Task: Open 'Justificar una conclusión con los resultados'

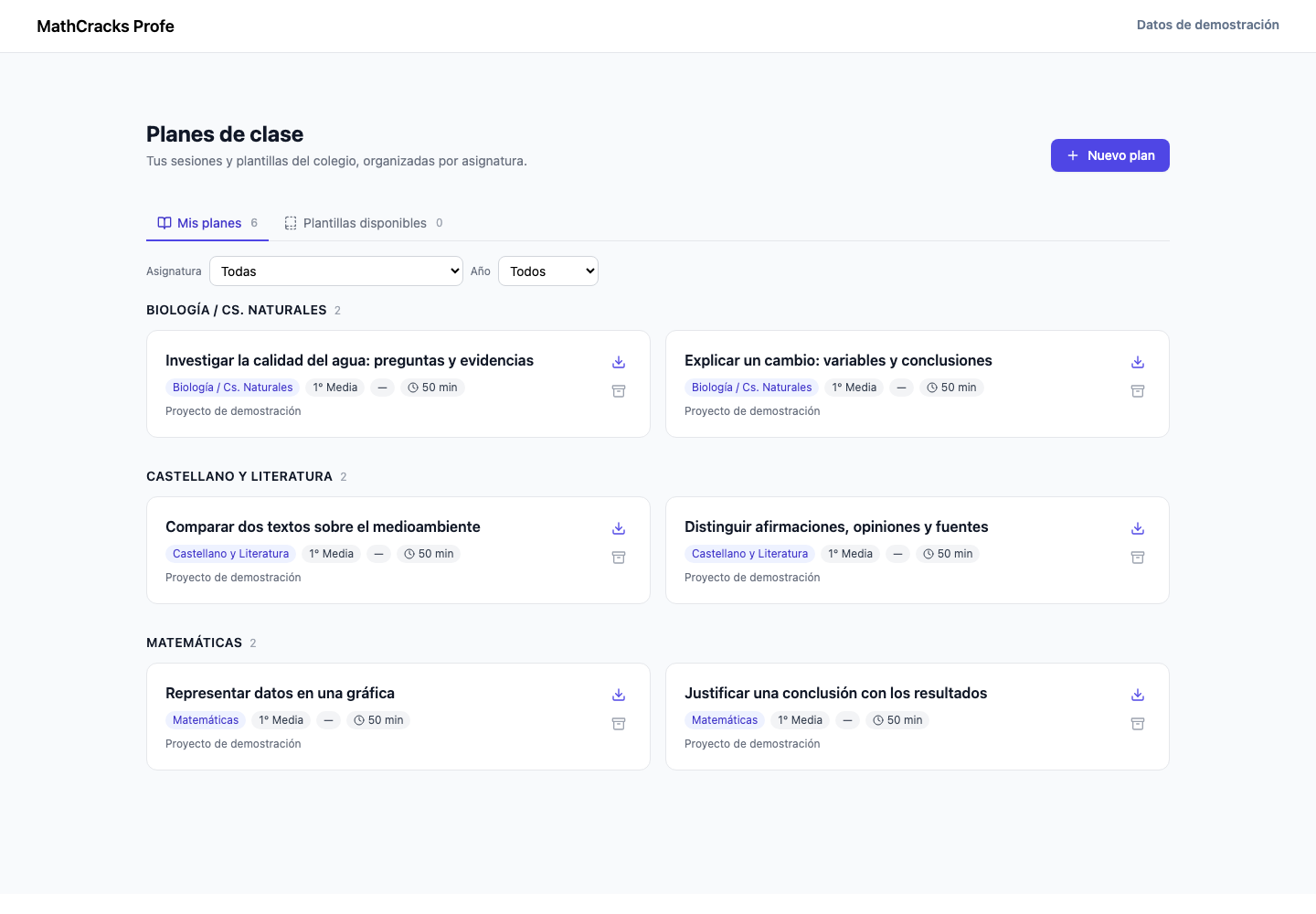Action: (x=835, y=694)
